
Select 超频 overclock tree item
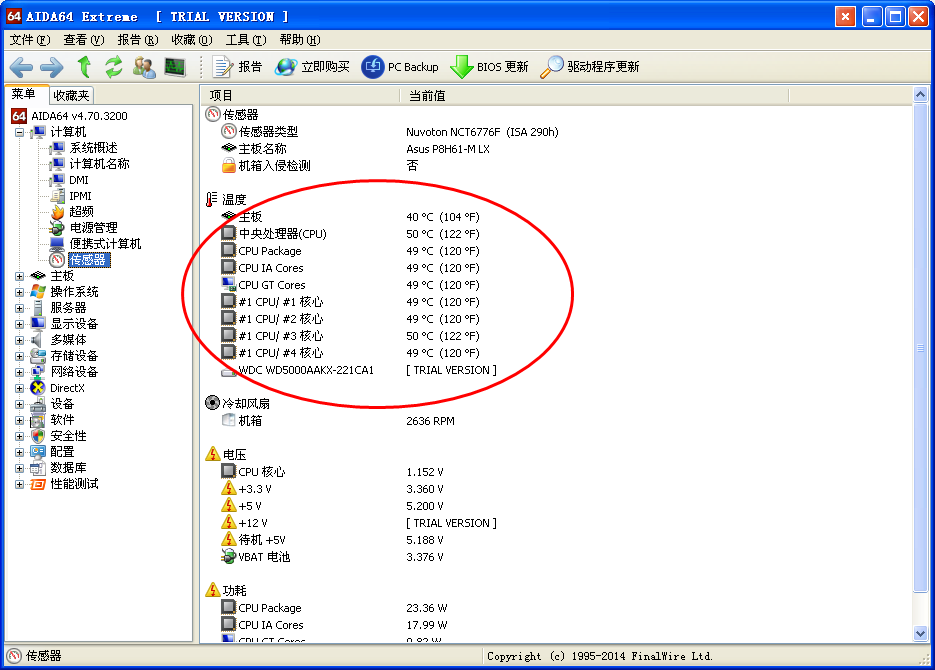pyautogui.click(x=81, y=212)
